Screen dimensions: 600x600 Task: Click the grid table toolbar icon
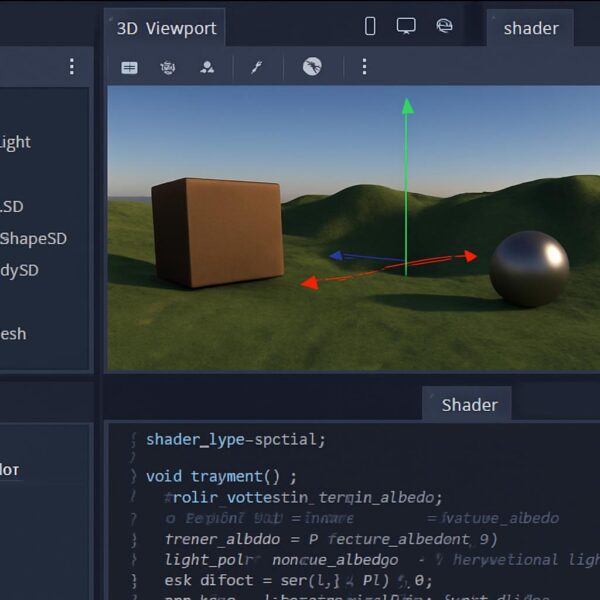tap(129, 68)
